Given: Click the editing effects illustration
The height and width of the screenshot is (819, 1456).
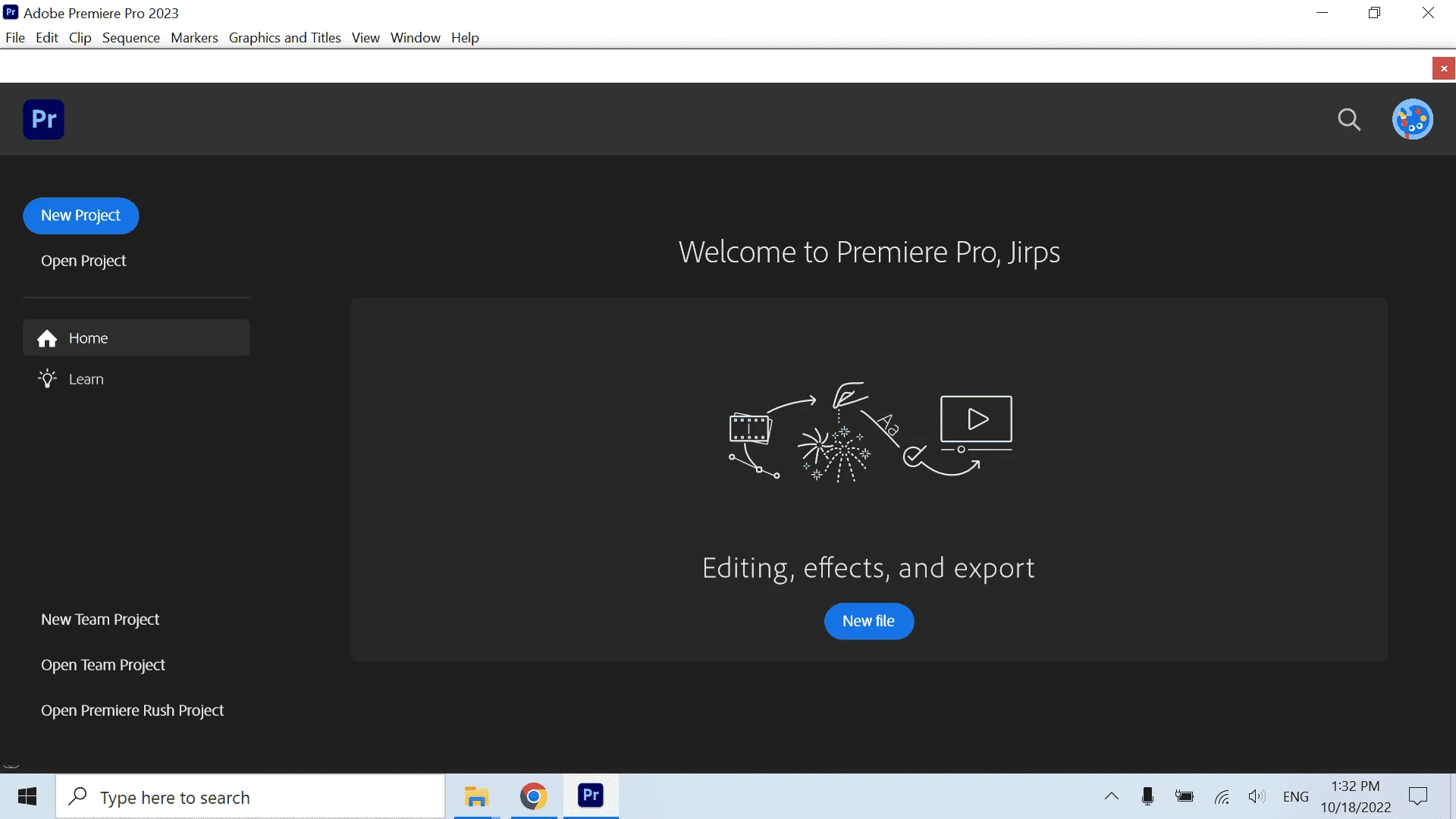Looking at the screenshot, I should 870,432.
